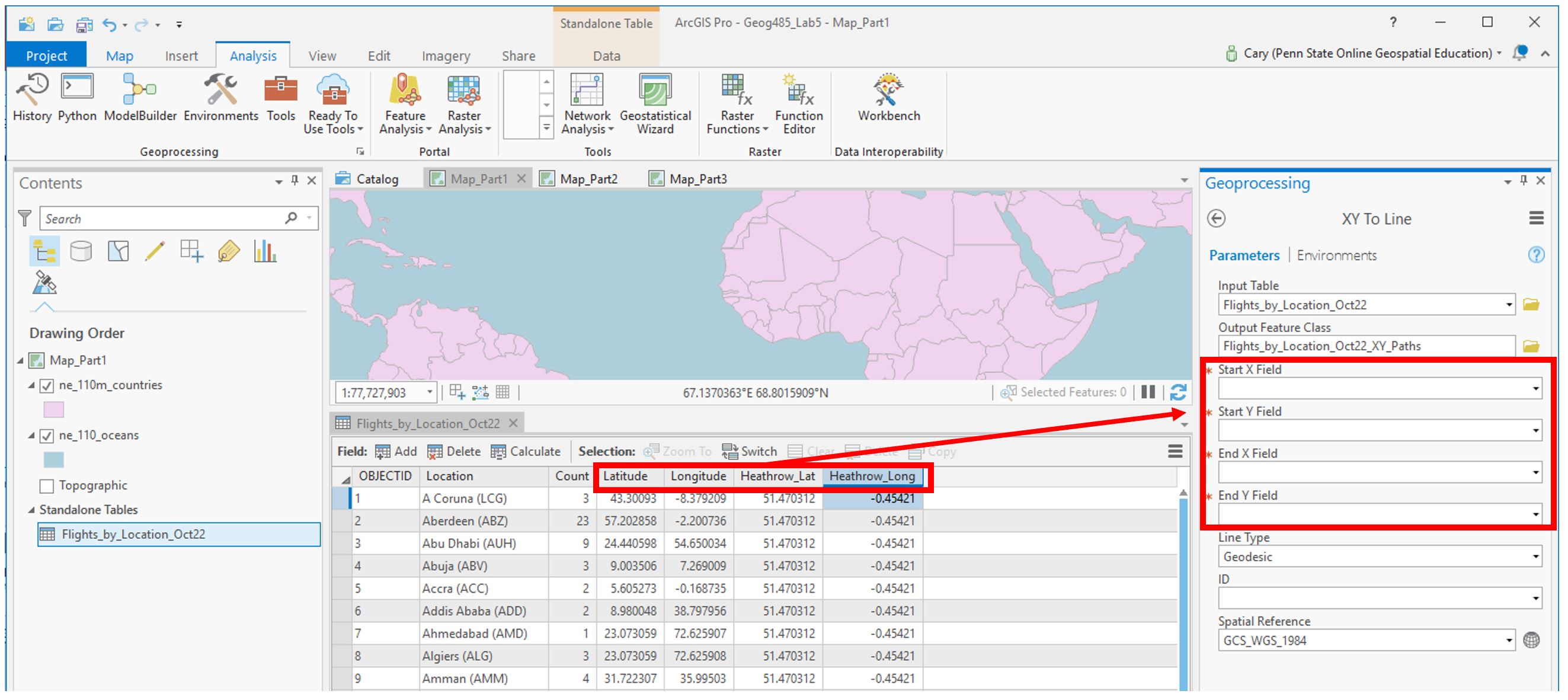
Task: Open the map scale dropdown
Action: 430,392
